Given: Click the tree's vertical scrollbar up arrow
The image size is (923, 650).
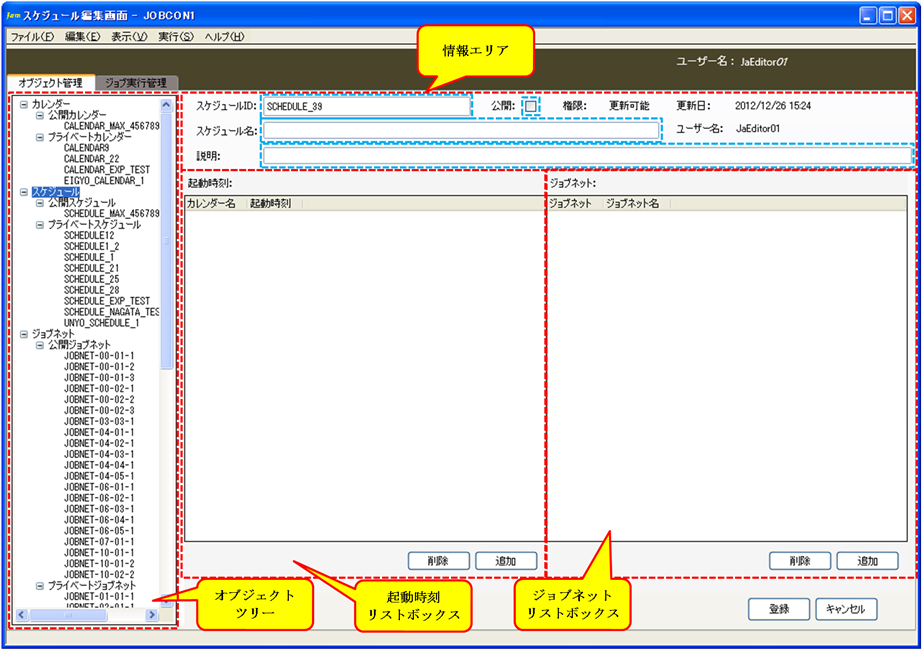Looking at the screenshot, I should 167,103.
